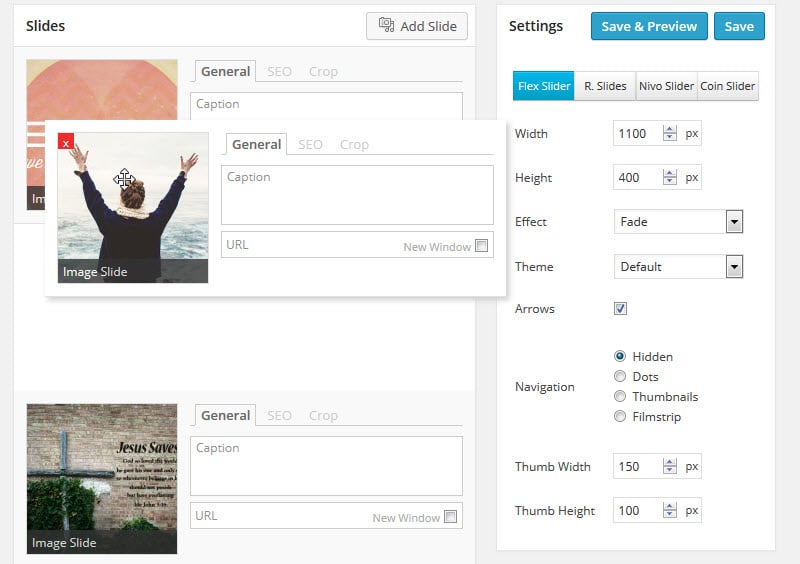Select the Flex Slider tab
Screen dimensions: 800x564
543,86
